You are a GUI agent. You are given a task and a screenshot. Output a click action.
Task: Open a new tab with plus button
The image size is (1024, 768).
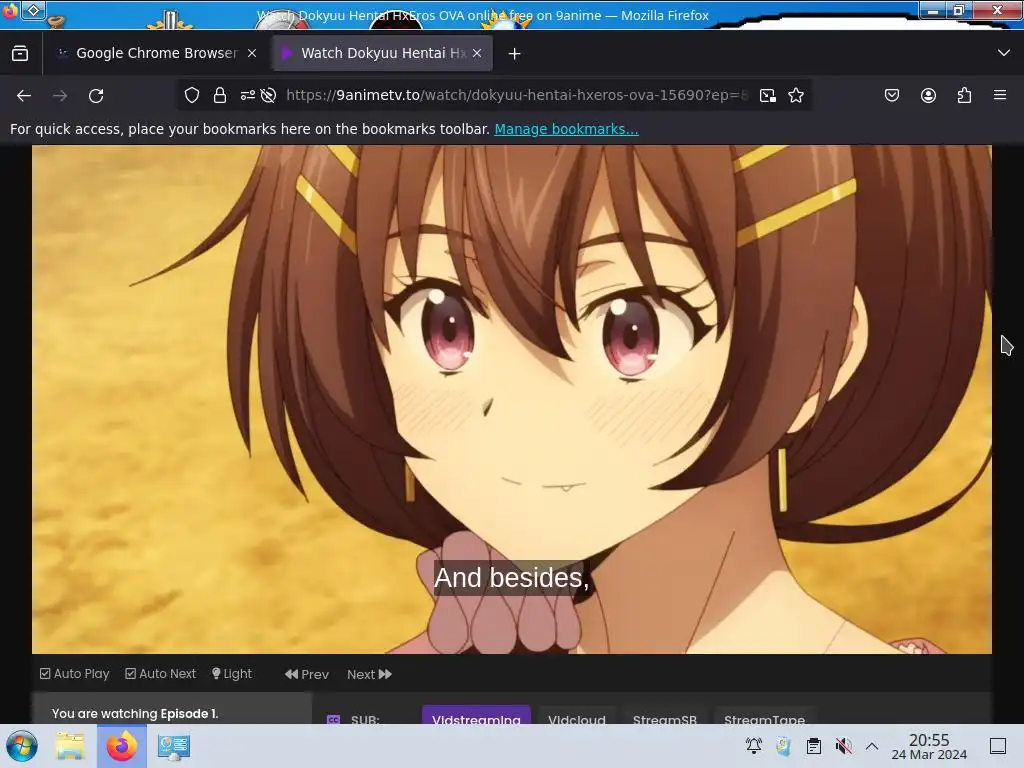pyautogui.click(x=515, y=54)
